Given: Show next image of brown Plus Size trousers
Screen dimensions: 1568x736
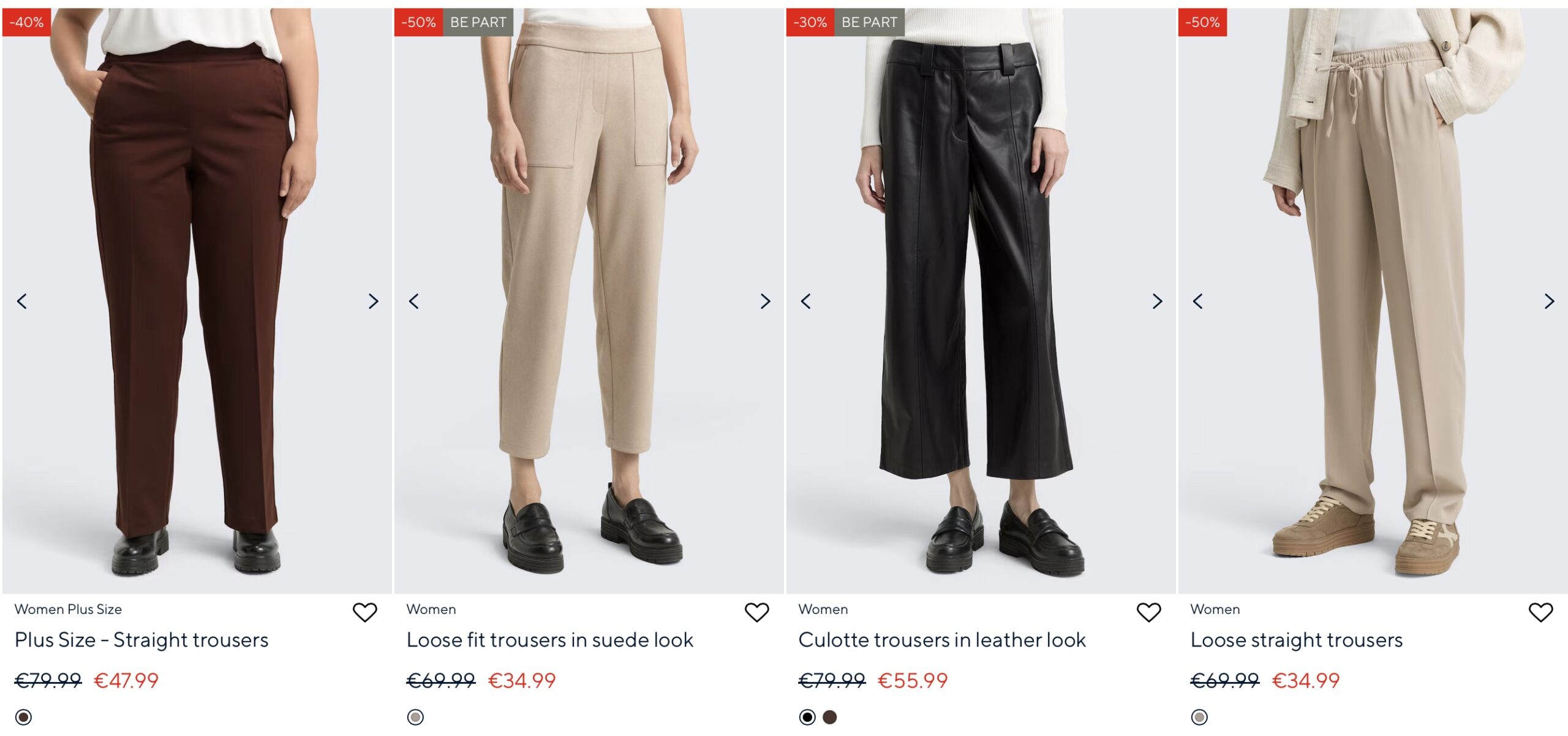Looking at the screenshot, I should click(x=373, y=301).
